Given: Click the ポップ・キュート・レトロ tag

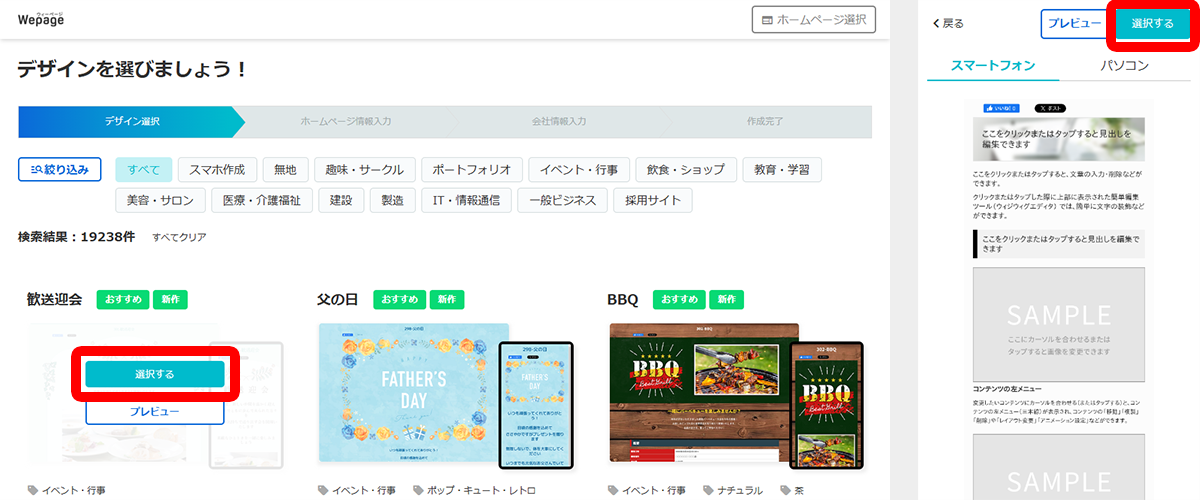Looking at the screenshot, I should pos(475,490).
